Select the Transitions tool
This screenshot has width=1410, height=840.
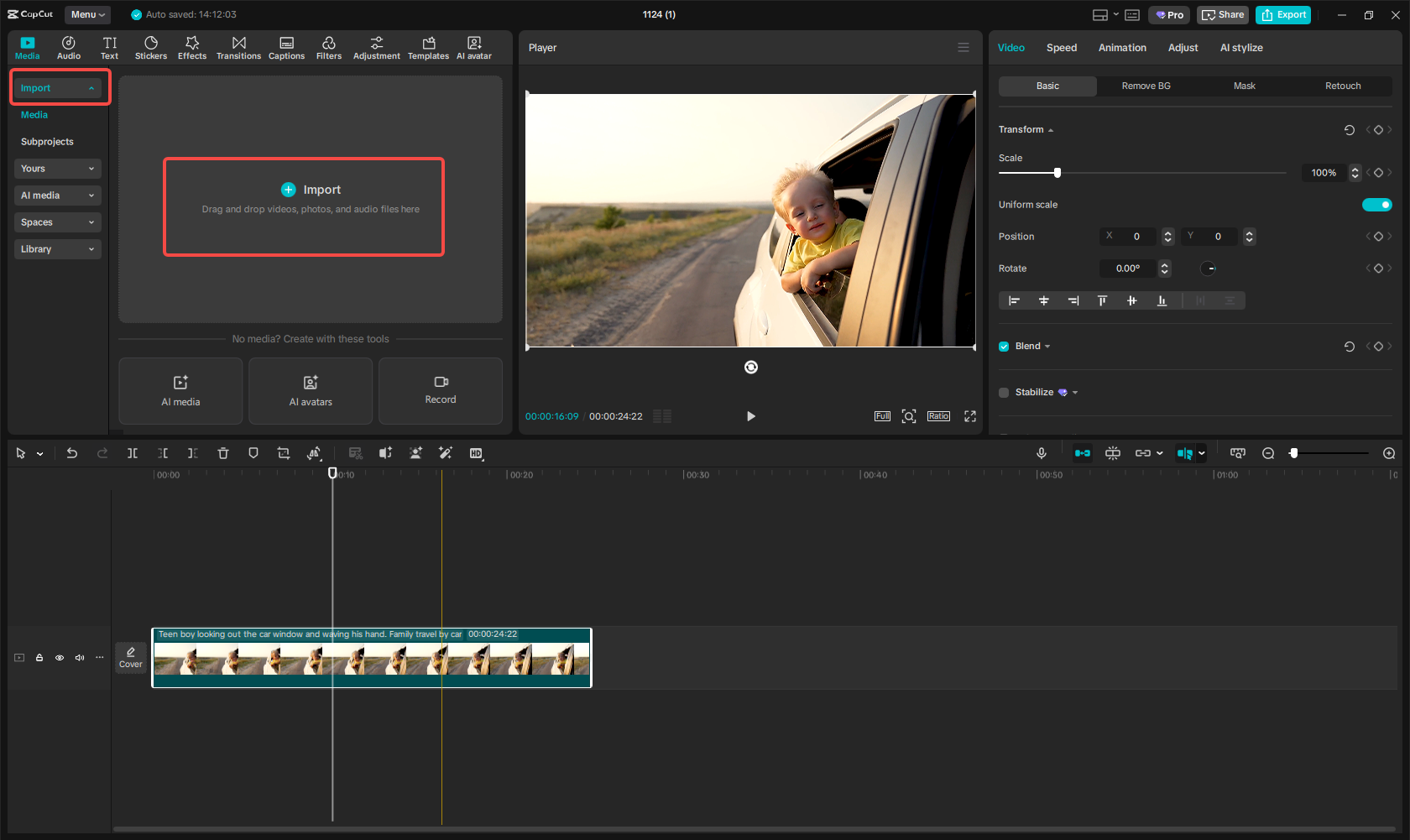[x=238, y=47]
